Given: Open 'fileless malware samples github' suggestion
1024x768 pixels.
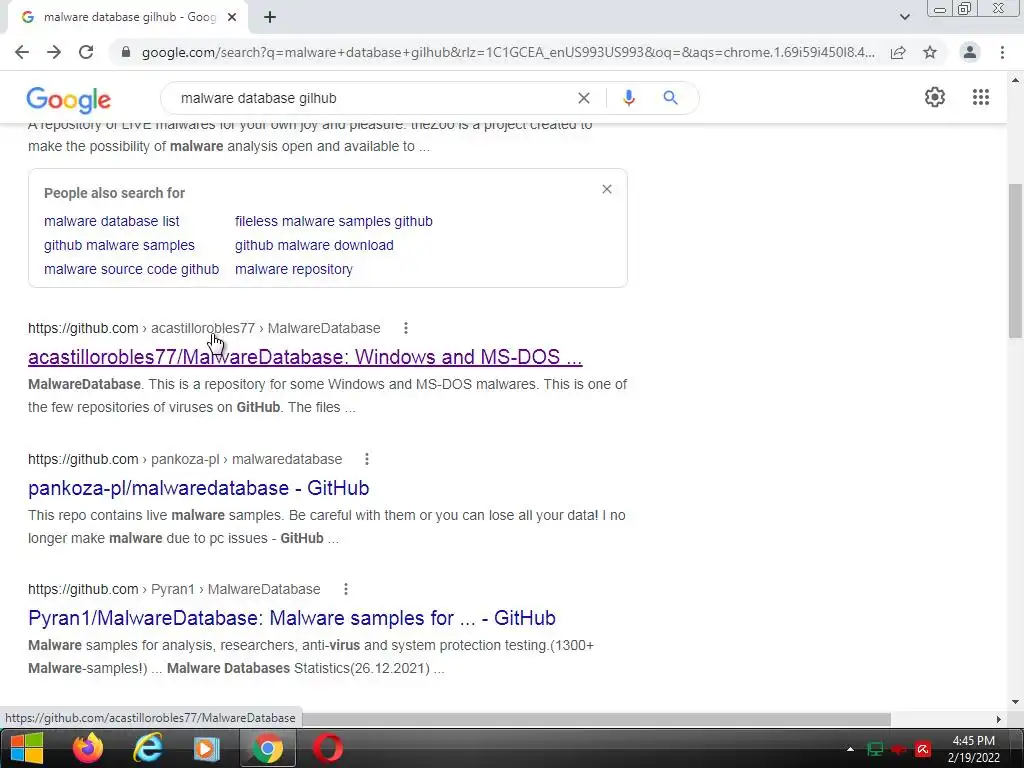Looking at the screenshot, I should pyautogui.click(x=334, y=221).
